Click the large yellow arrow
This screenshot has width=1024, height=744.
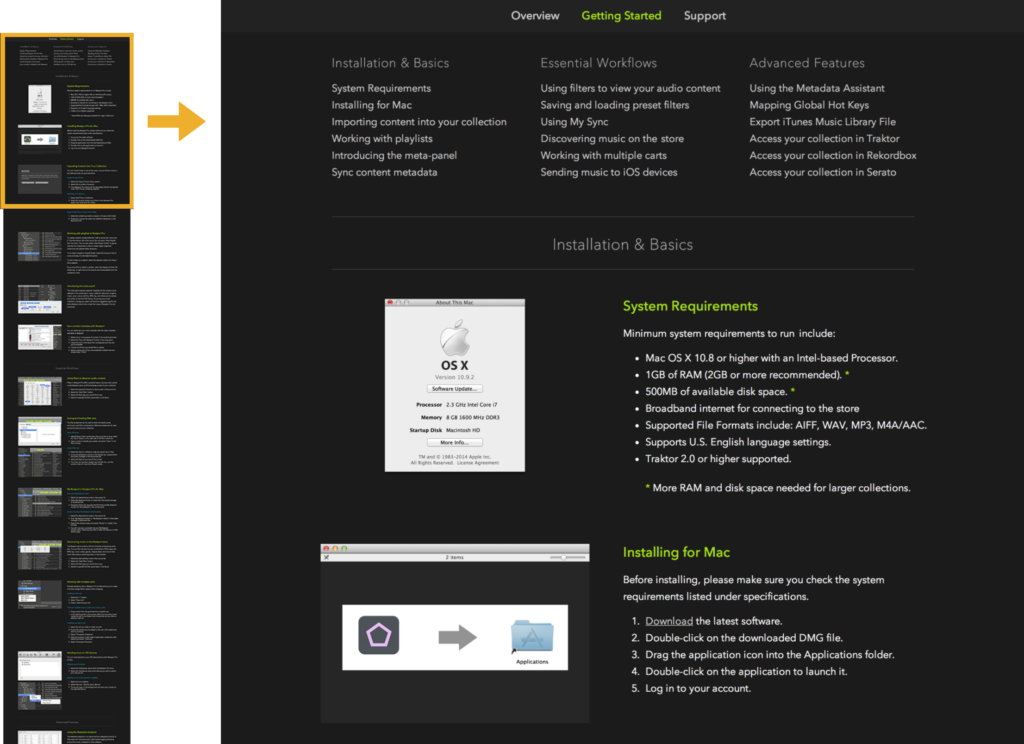(176, 122)
